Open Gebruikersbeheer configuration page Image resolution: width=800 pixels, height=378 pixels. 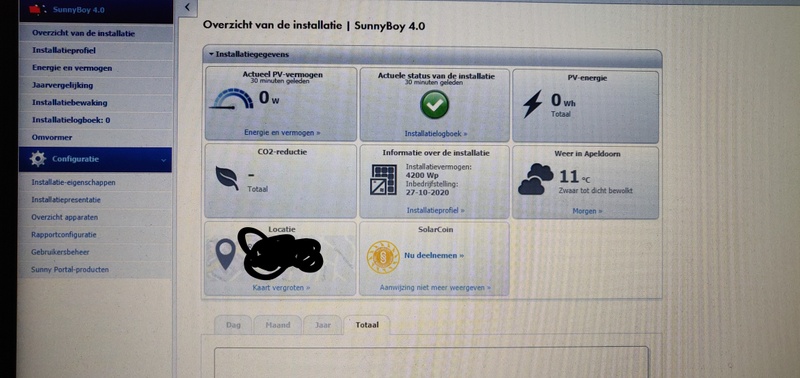[95, 252]
